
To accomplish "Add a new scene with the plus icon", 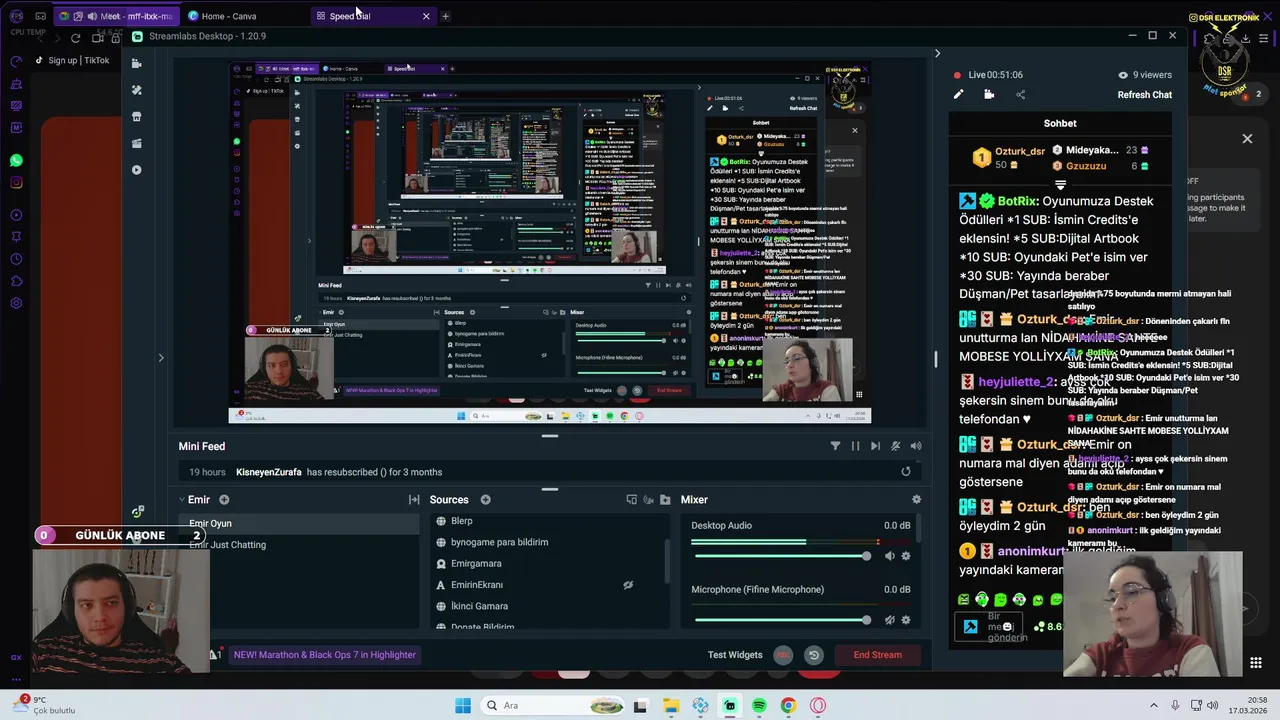I will coord(224,500).
